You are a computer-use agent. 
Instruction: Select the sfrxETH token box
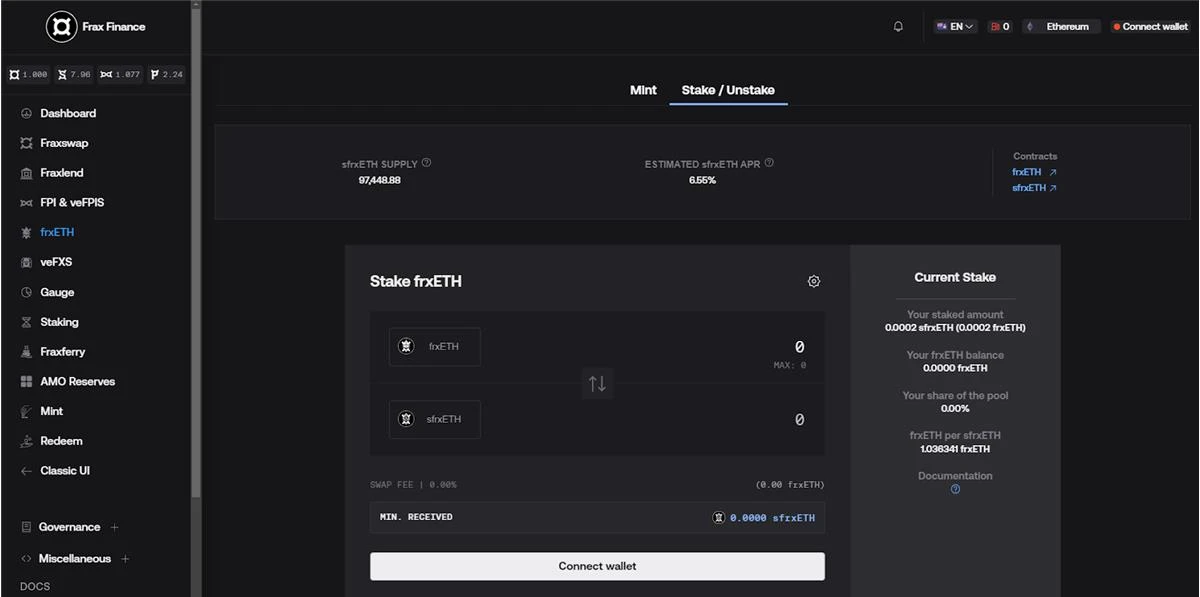coord(435,420)
